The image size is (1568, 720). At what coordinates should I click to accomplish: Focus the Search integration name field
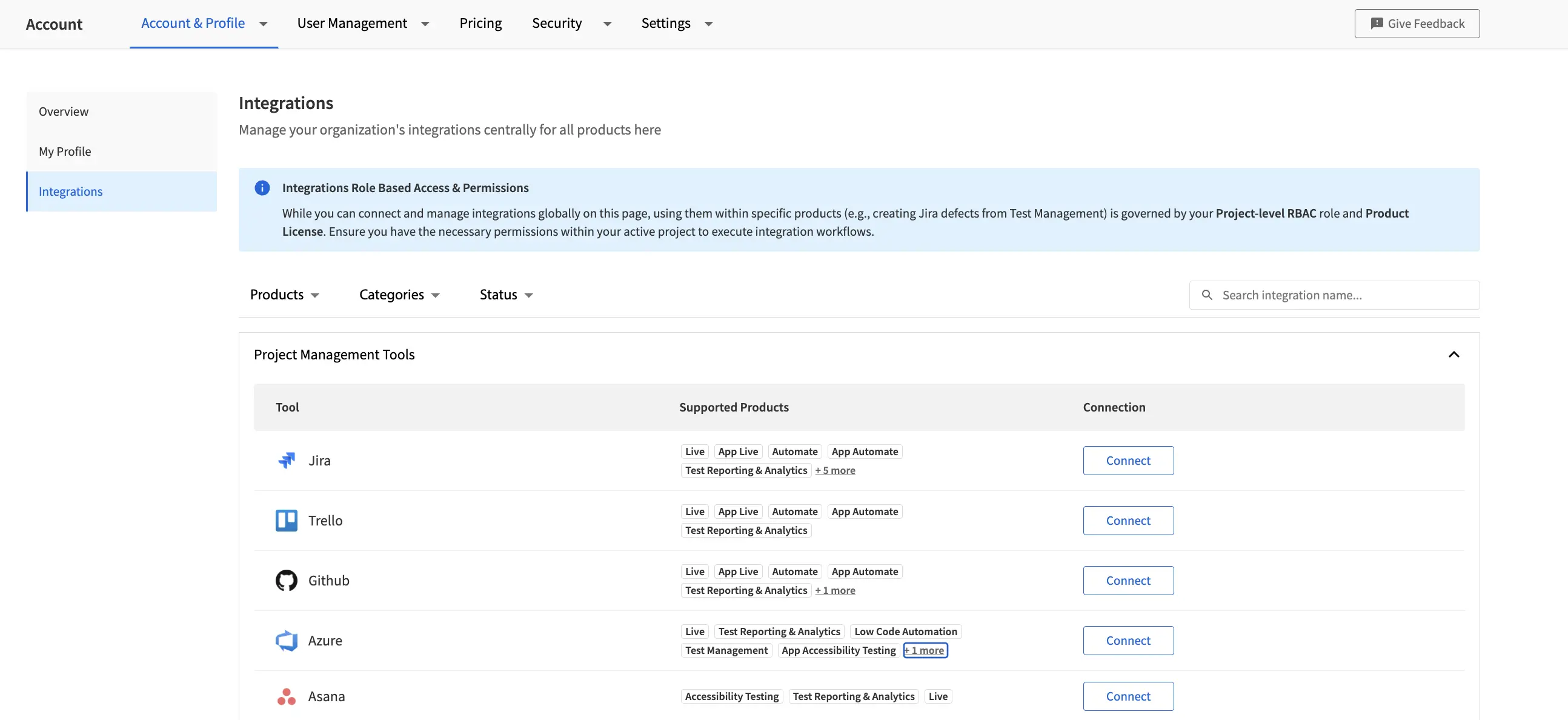pos(1334,295)
